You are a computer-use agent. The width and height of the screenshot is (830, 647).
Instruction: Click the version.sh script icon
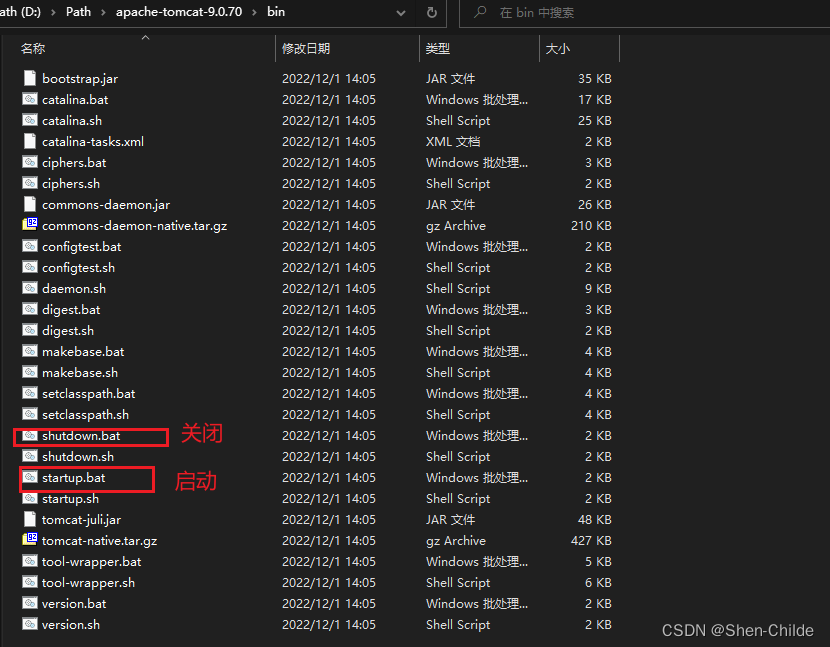click(x=30, y=624)
